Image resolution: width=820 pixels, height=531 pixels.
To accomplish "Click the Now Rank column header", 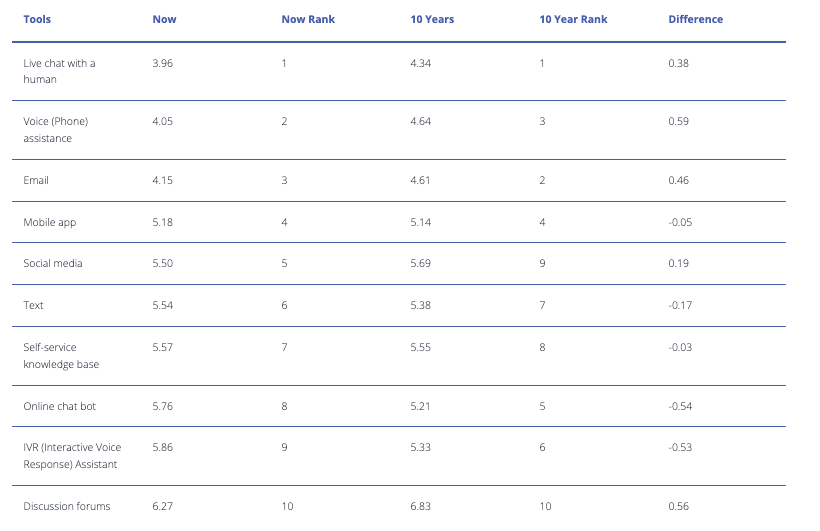I will coord(308,19).
